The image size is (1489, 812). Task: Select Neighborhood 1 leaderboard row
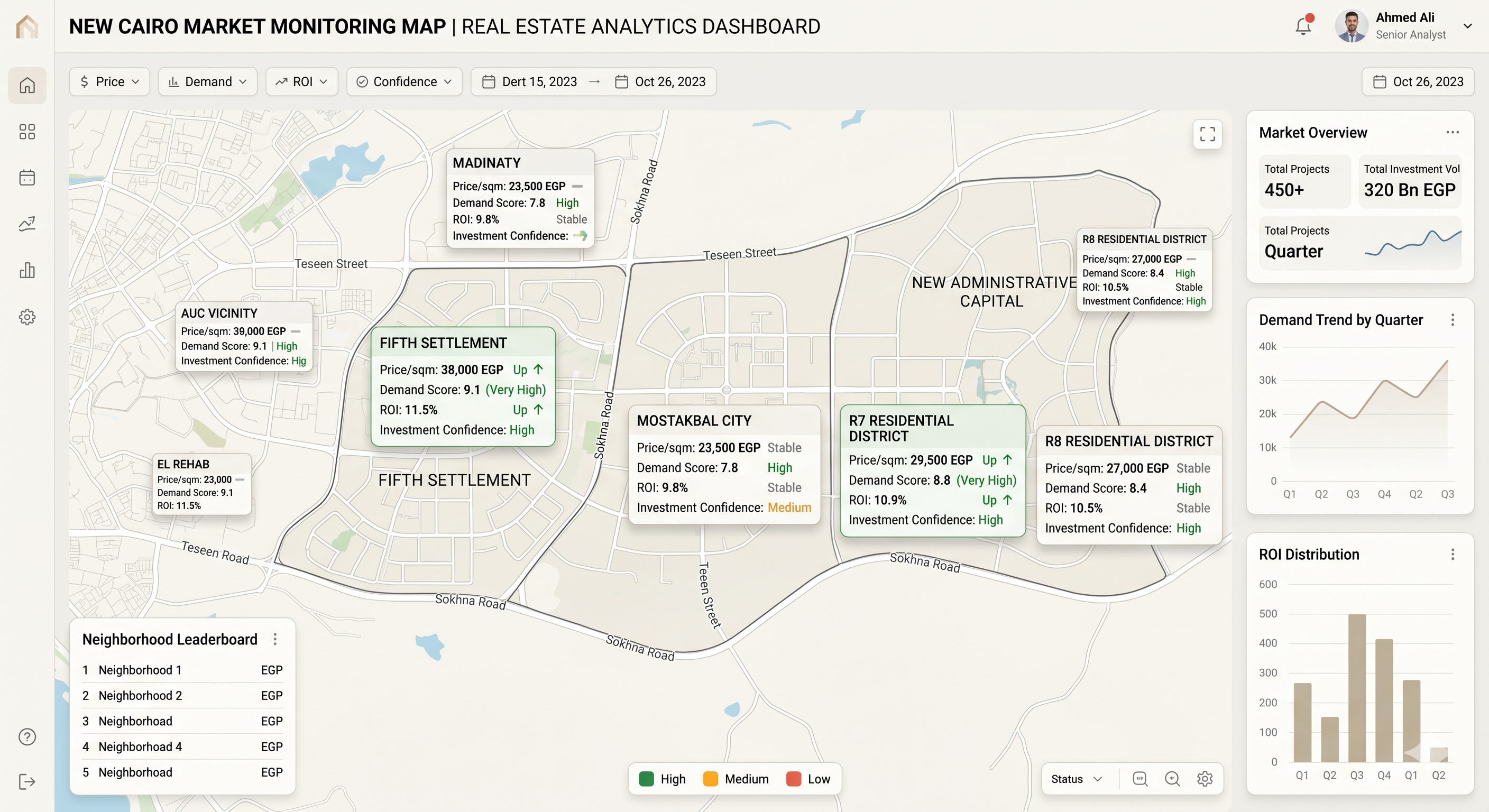click(x=182, y=670)
